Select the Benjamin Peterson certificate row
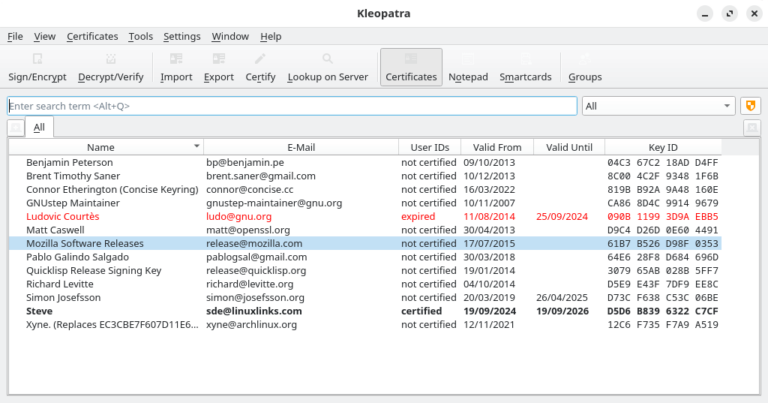 [365, 163]
